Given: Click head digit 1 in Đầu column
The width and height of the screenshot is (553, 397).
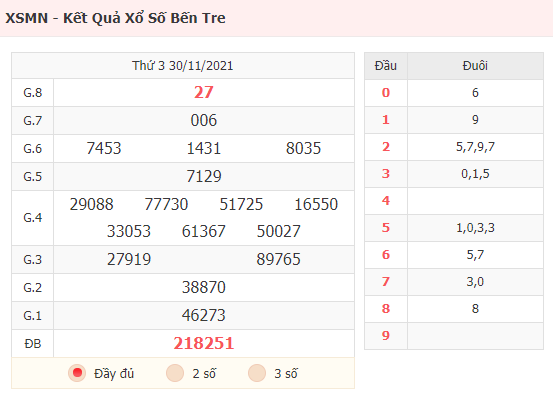Looking at the screenshot, I should [386, 120].
